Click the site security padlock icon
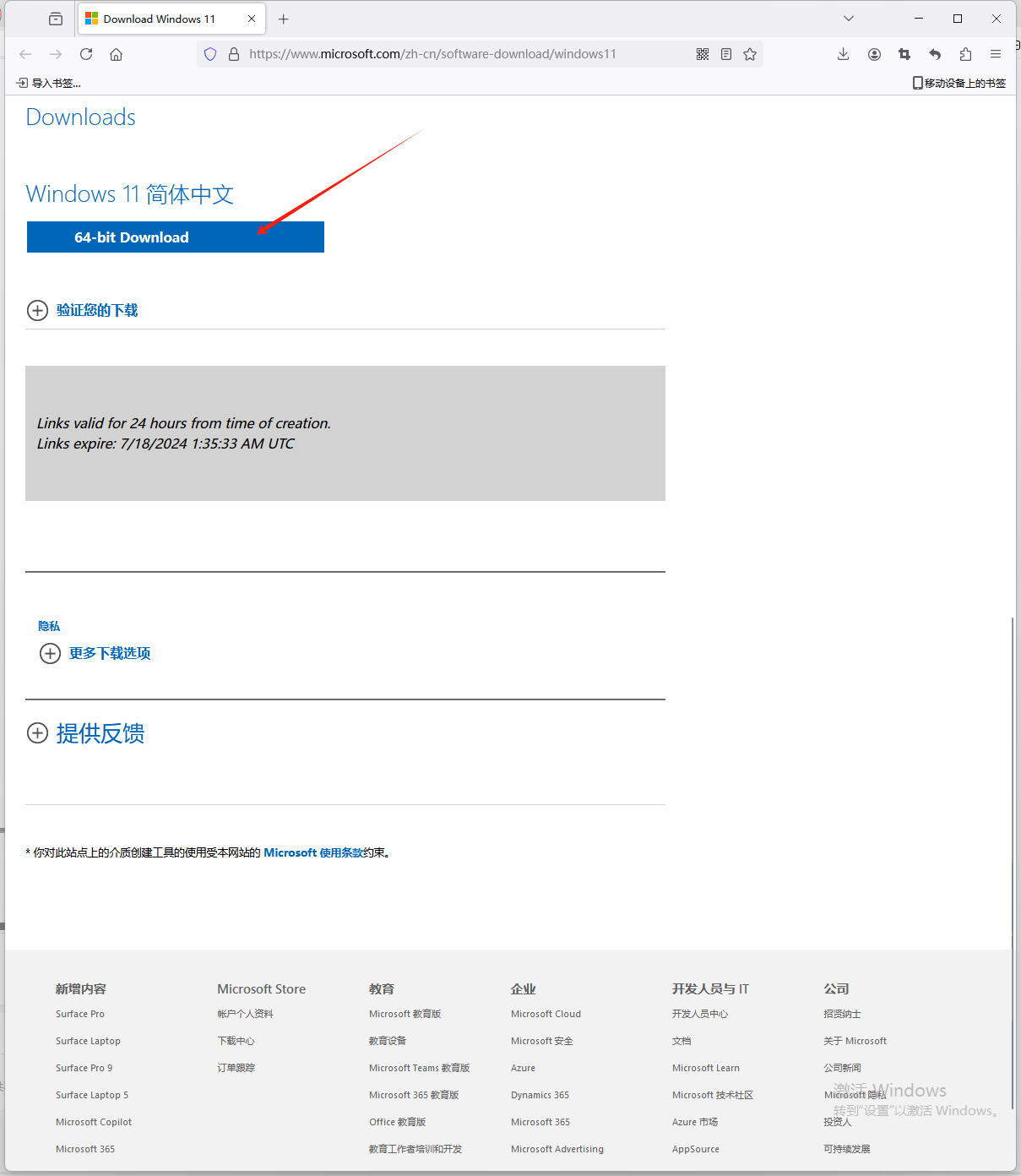 (234, 54)
